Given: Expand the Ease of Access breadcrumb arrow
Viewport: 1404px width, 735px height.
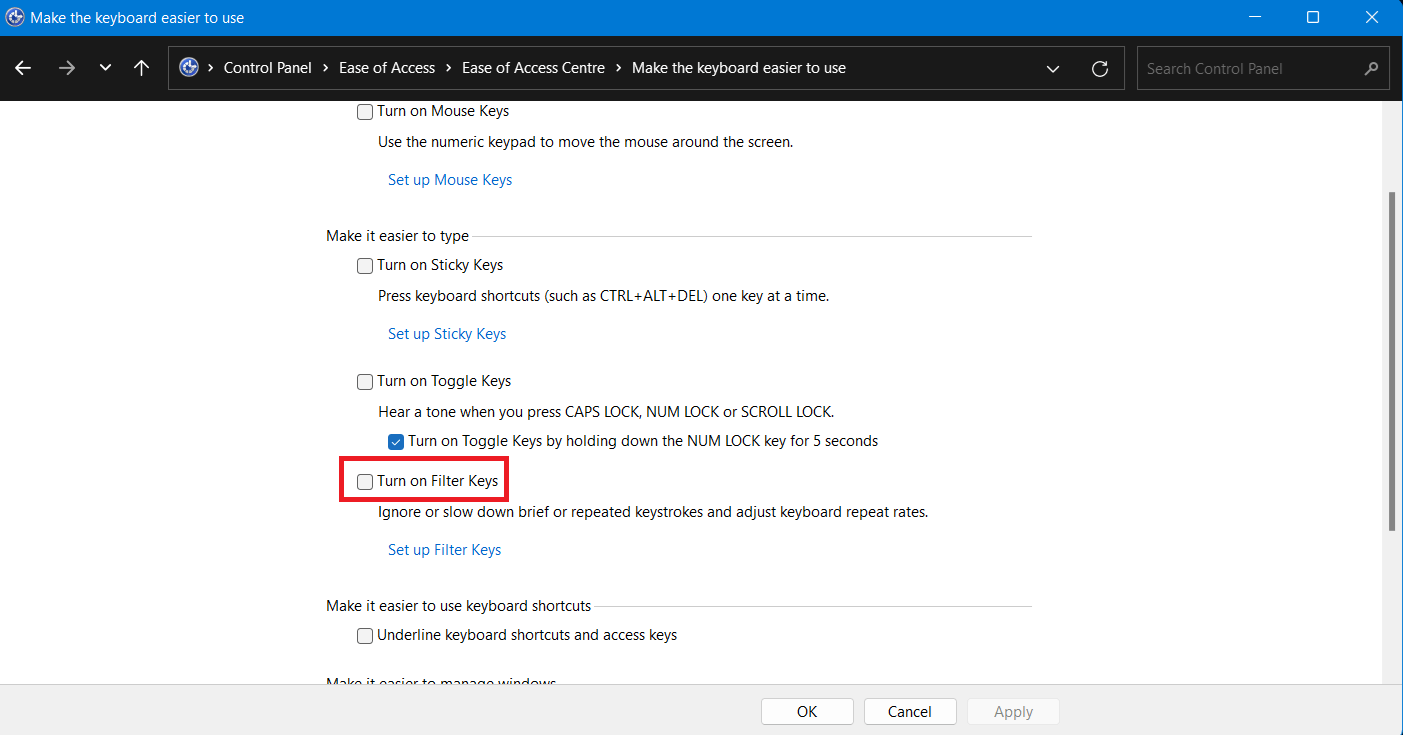Looking at the screenshot, I should point(447,67).
